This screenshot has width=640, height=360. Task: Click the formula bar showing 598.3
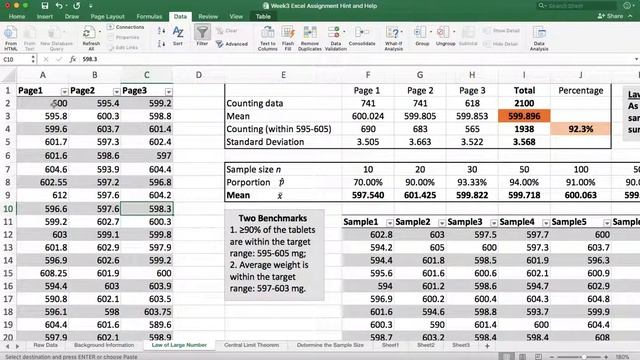(355, 60)
